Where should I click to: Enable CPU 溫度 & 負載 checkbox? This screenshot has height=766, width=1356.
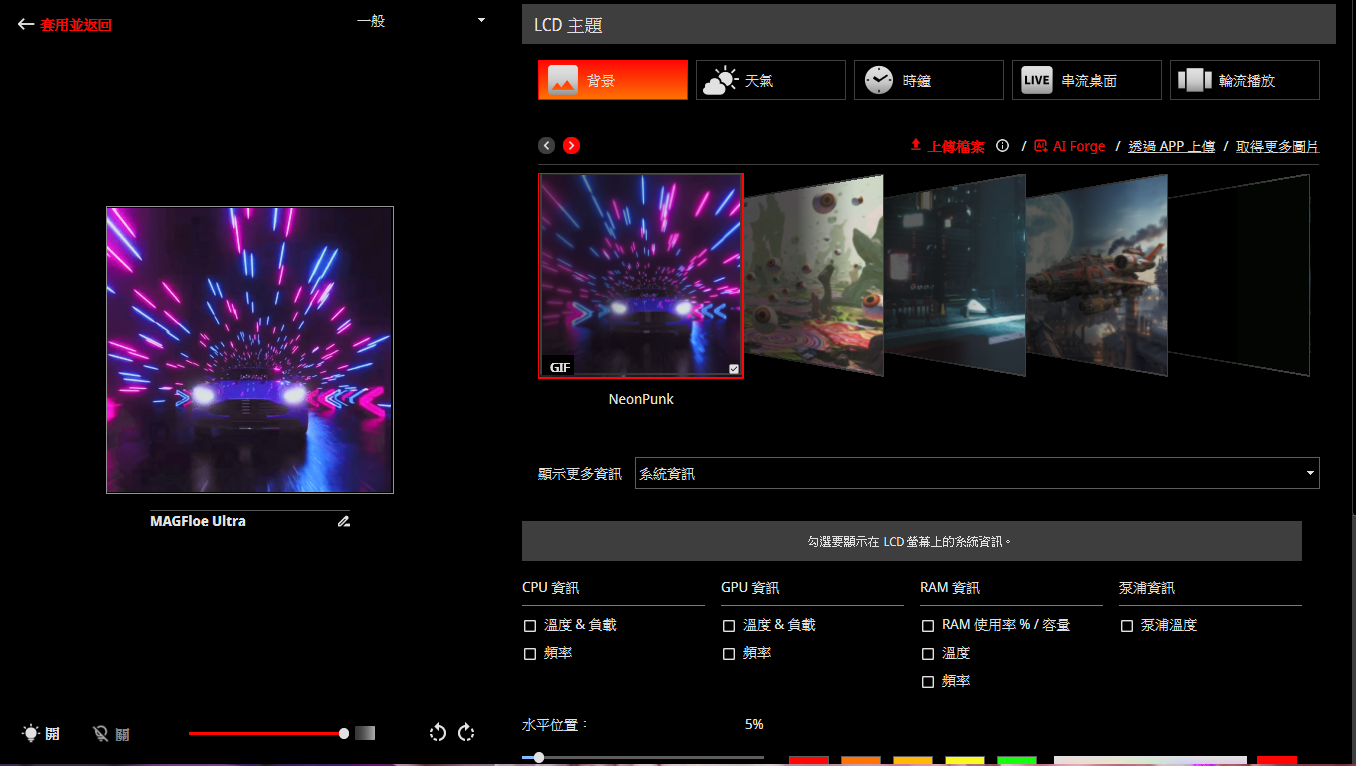coord(530,626)
